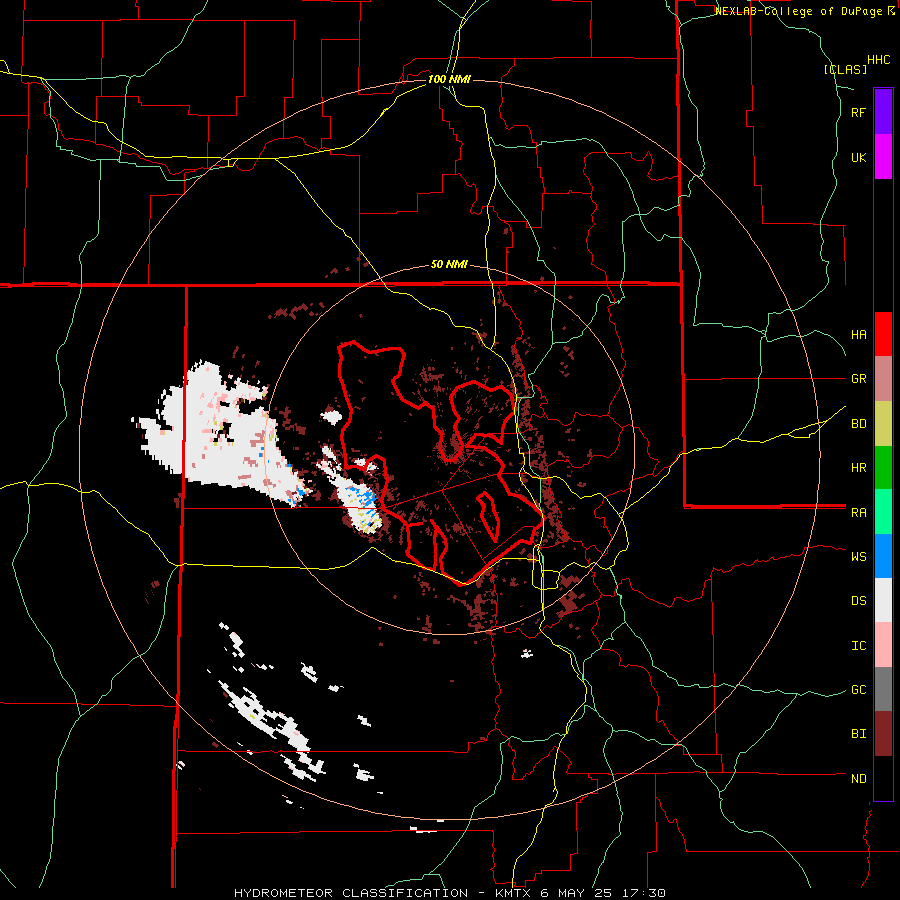Click the Hydrometeor Classification KMTX title caption

tap(449, 893)
